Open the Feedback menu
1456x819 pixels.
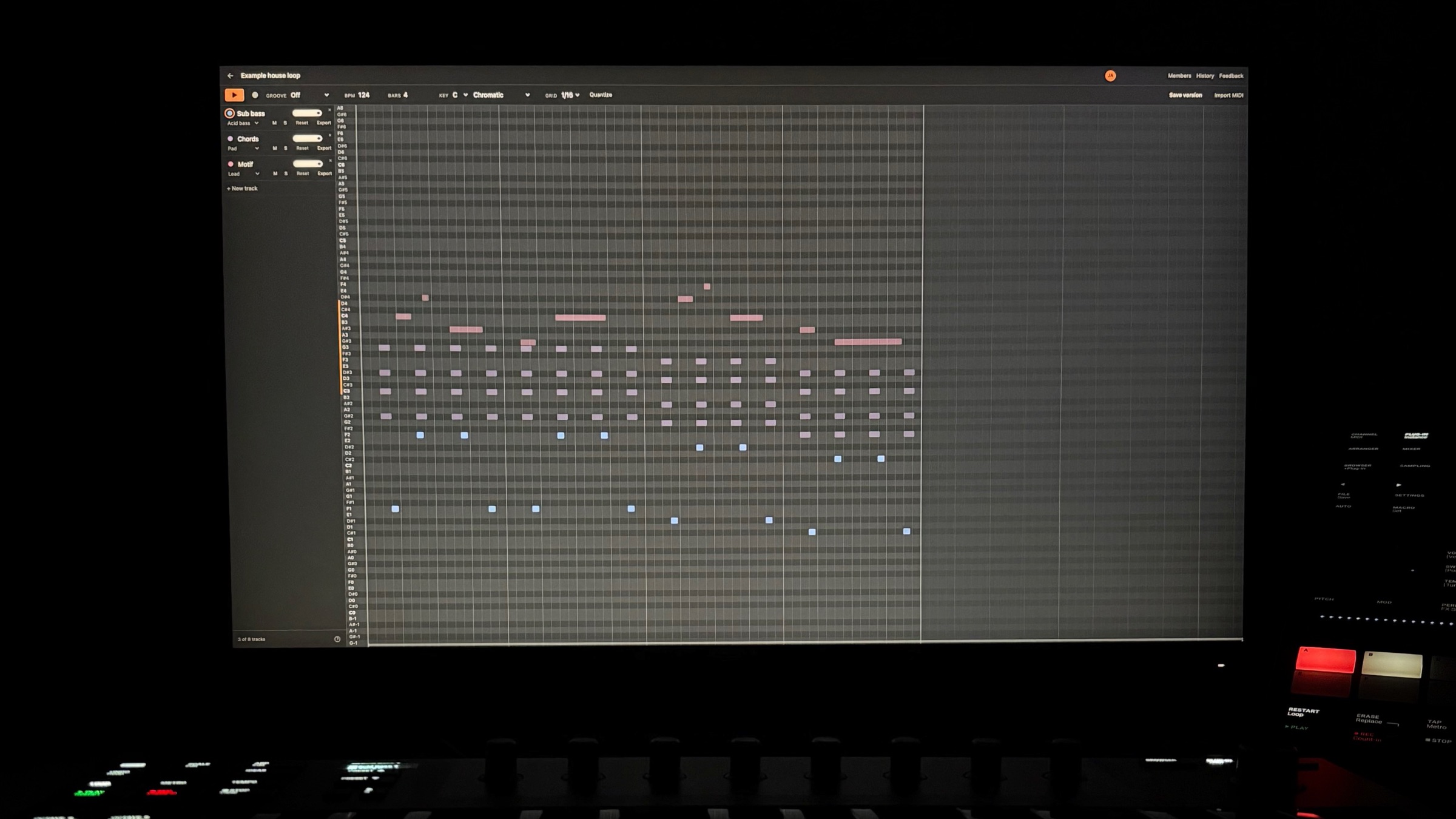click(x=1231, y=76)
